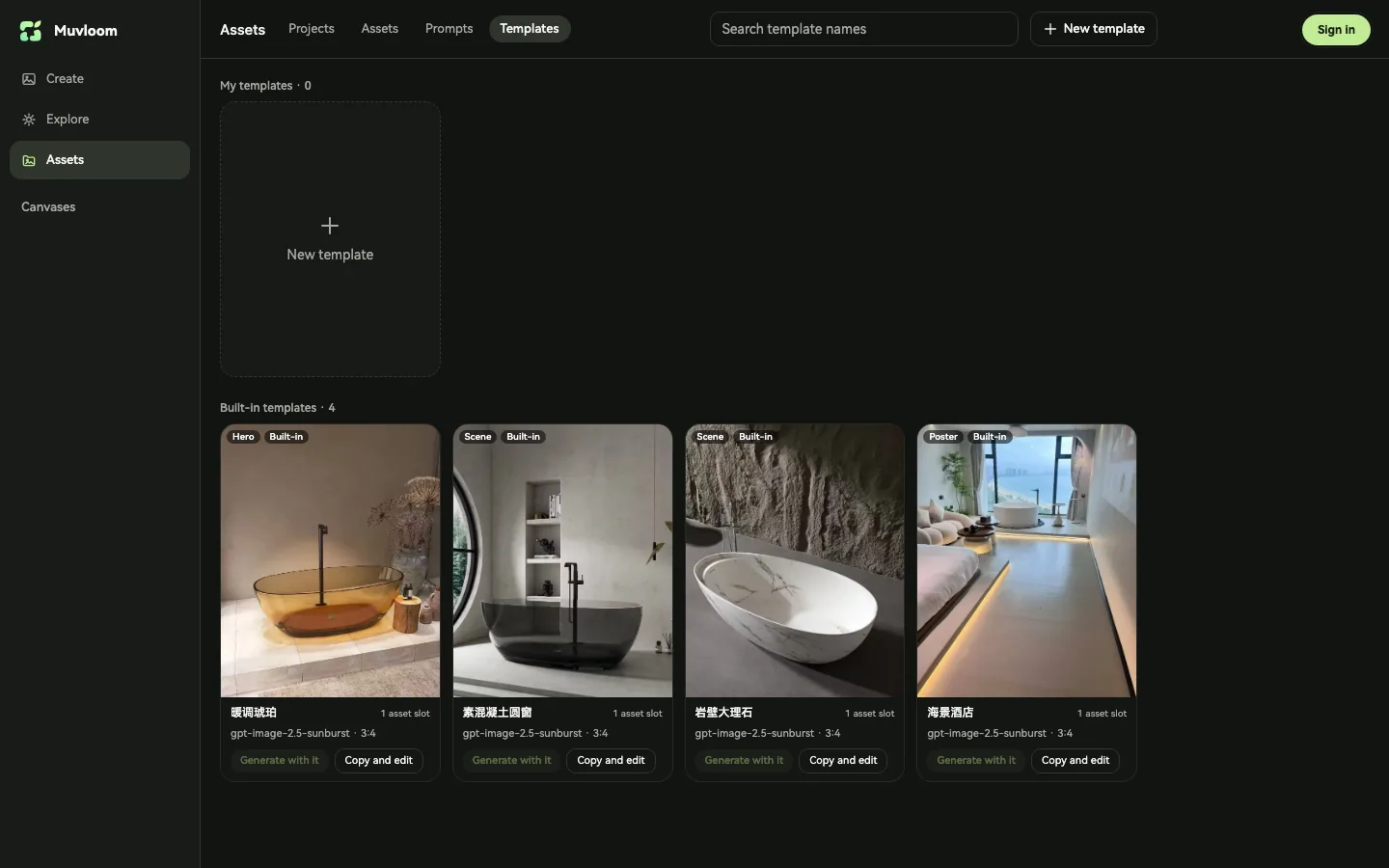1389x868 pixels.
Task: Open sea-view hotel Poster thumbnail
Action: click(x=1026, y=560)
